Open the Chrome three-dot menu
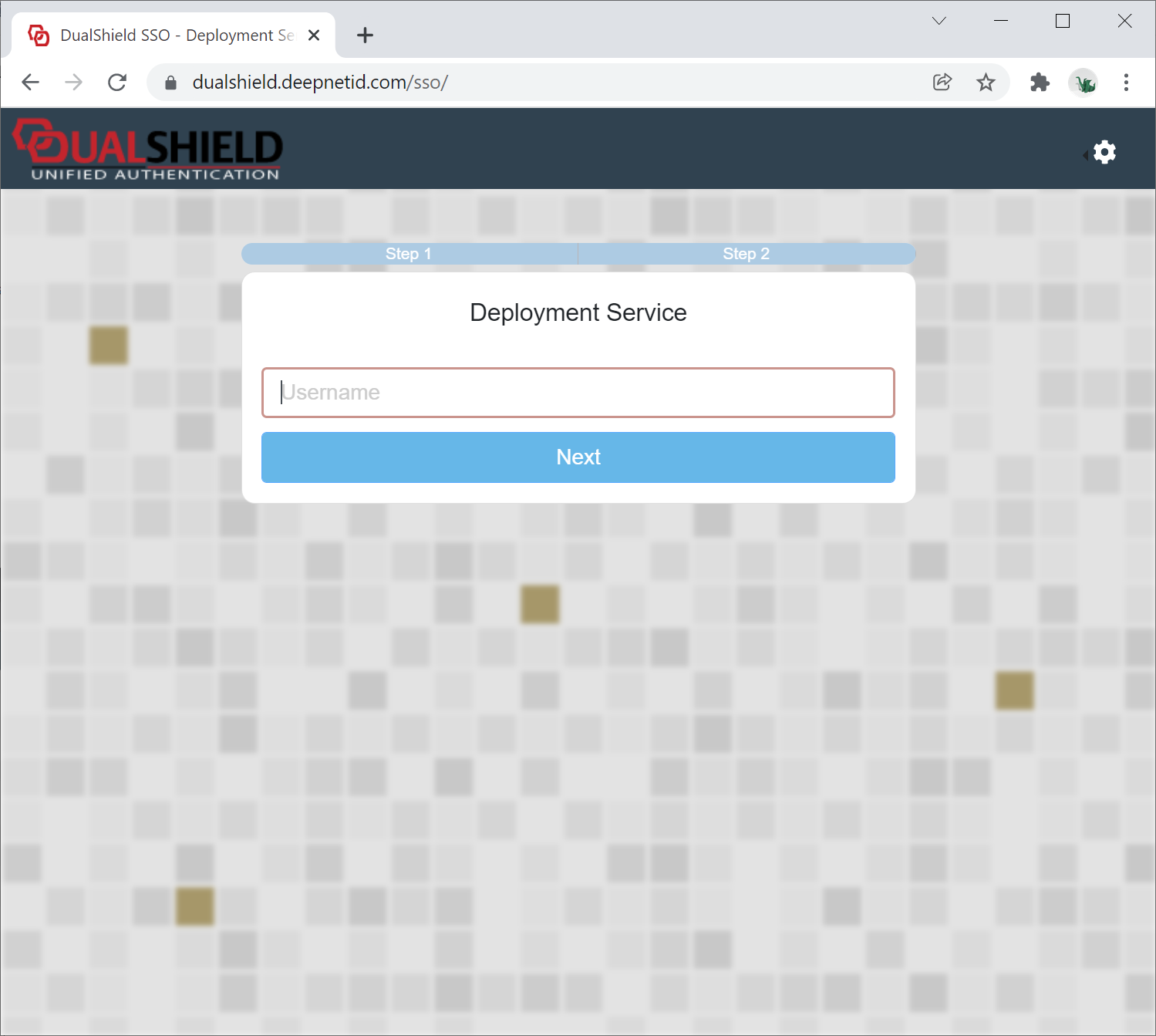 [1126, 83]
